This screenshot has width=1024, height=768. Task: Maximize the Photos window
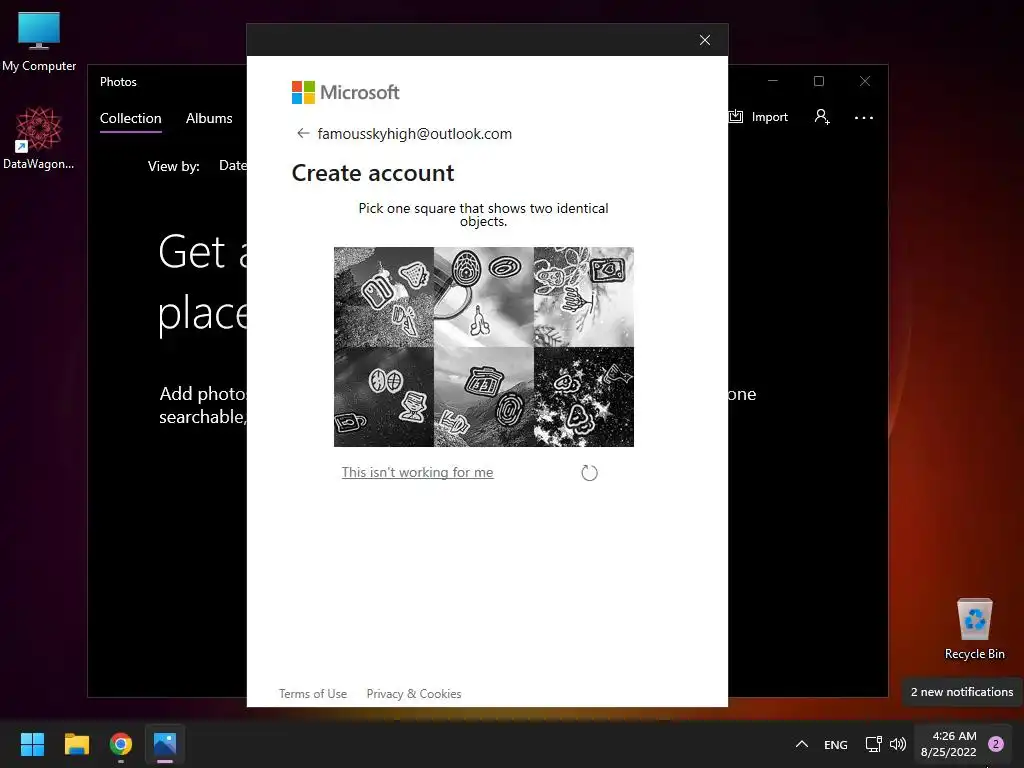819,81
